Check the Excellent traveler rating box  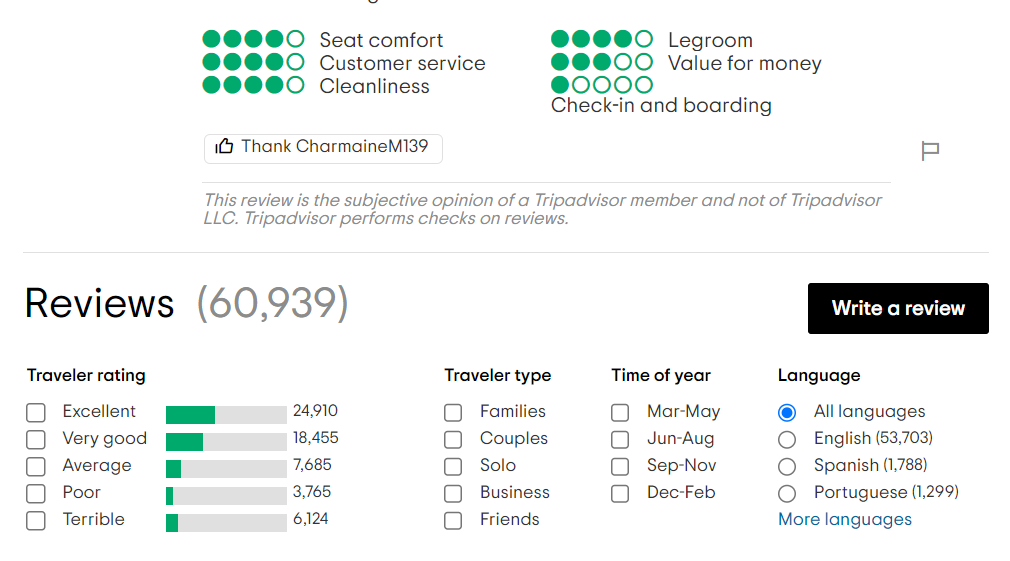(36, 412)
